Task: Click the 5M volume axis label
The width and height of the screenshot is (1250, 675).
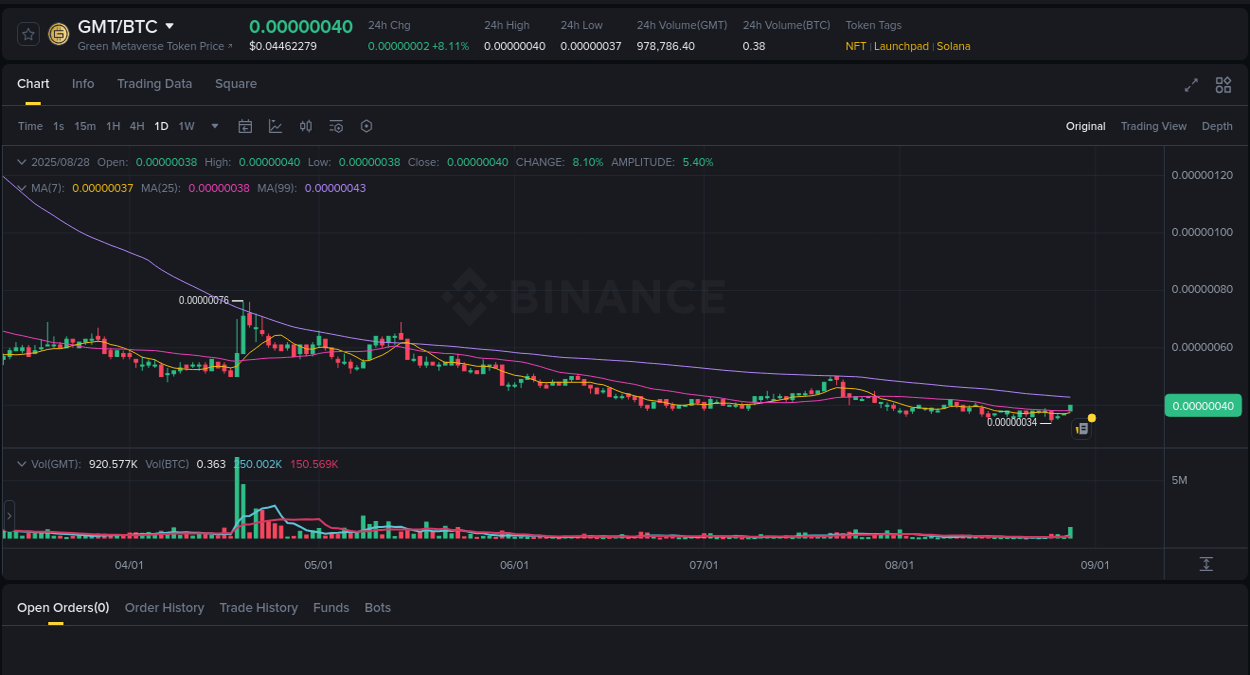Action: point(1179,481)
